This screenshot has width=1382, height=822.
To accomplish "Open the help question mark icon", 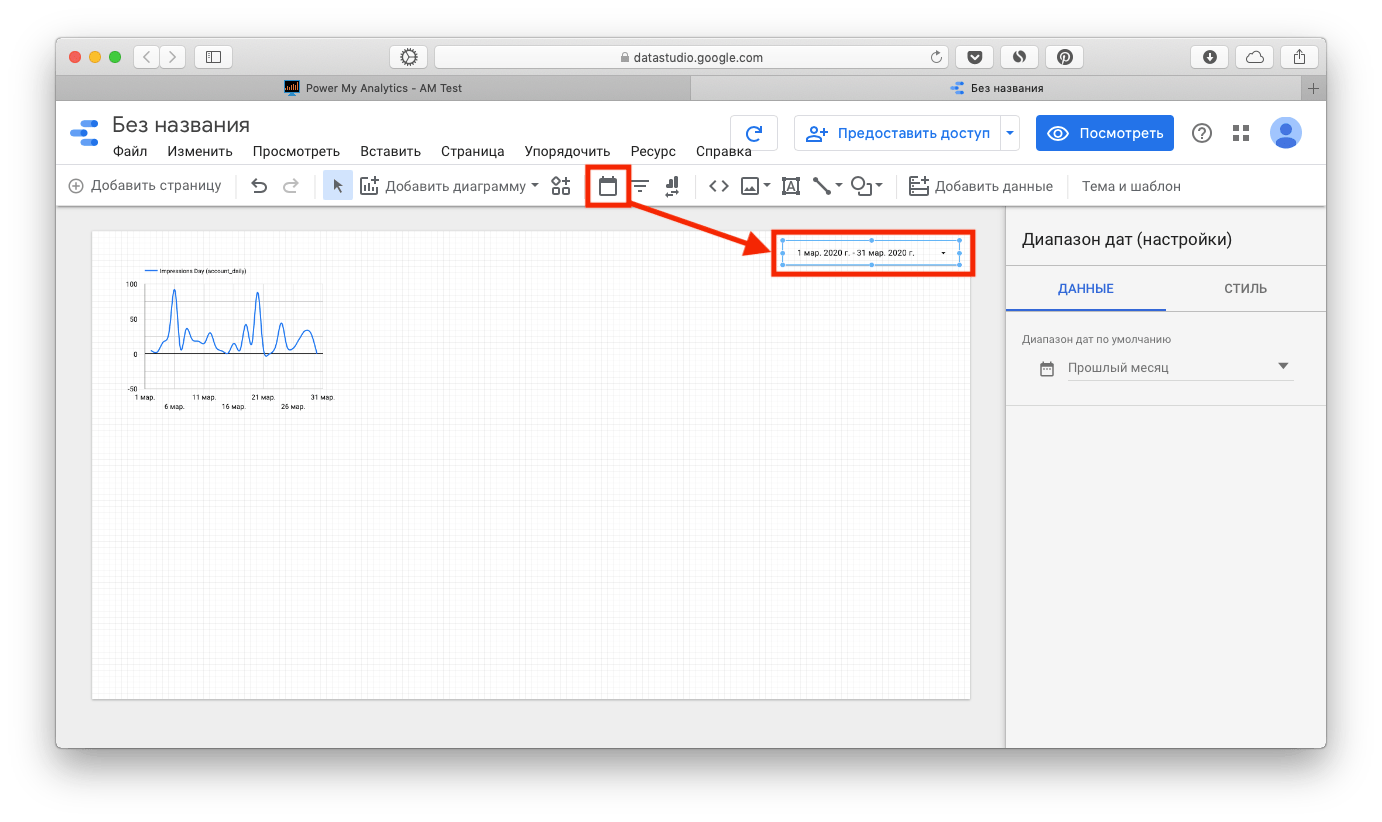I will 1202,133.
